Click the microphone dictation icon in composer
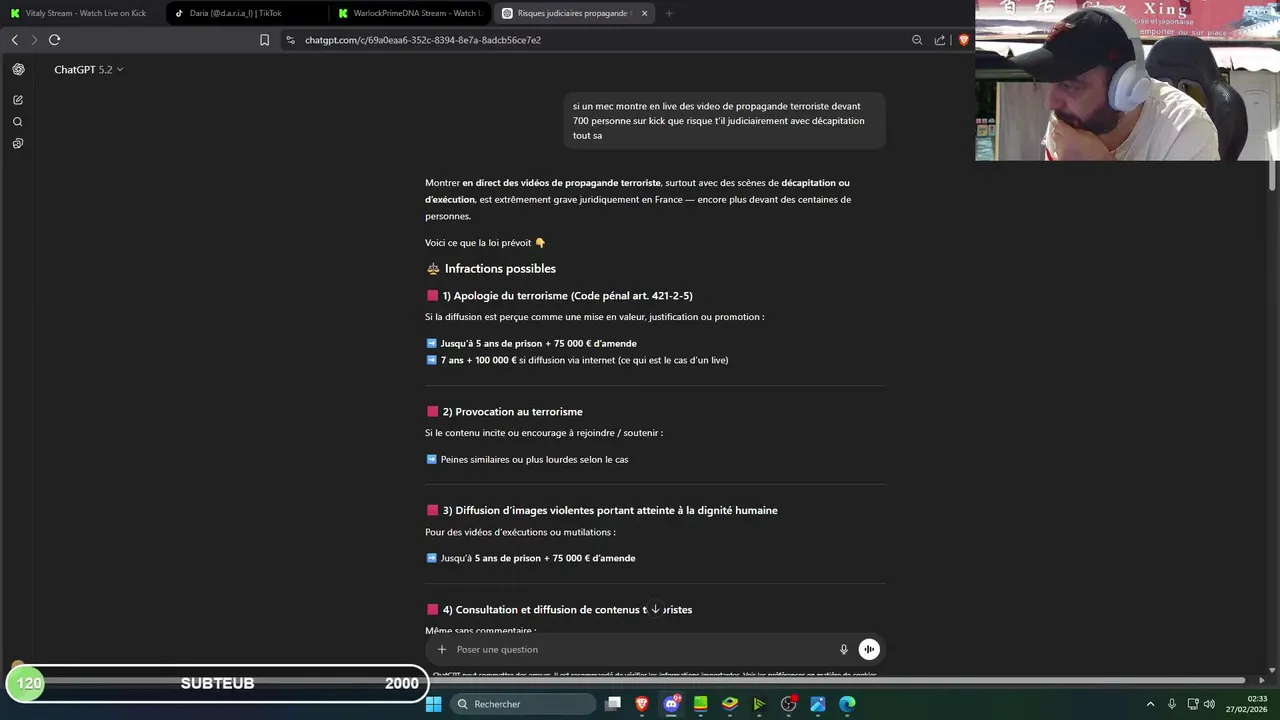Screen dimensions: 1280x720 [x=844, y=649]
